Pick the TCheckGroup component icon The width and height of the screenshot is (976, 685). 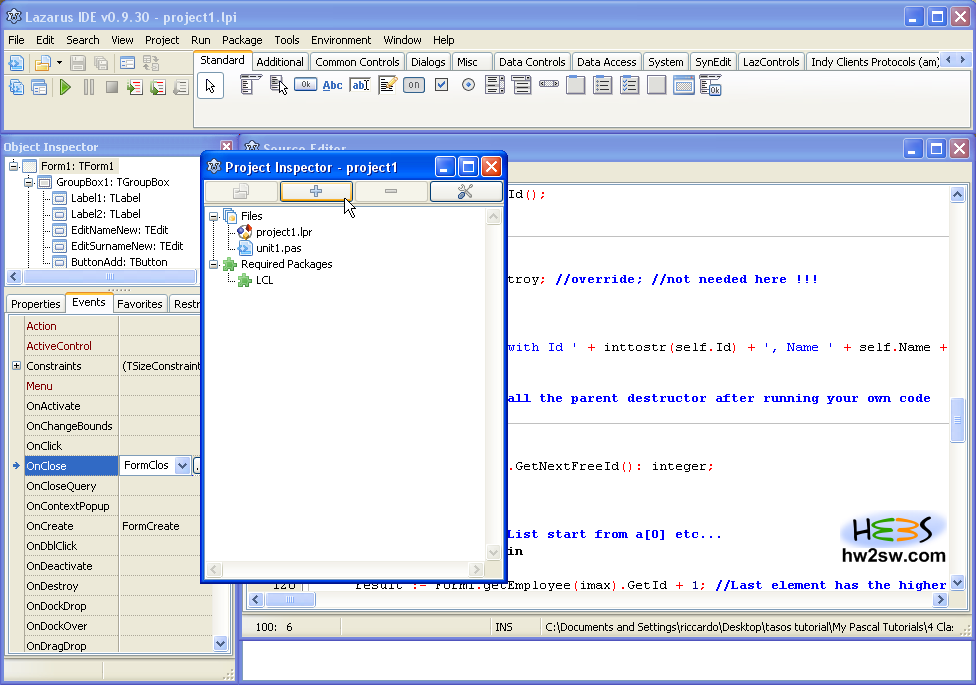point(630,85)
